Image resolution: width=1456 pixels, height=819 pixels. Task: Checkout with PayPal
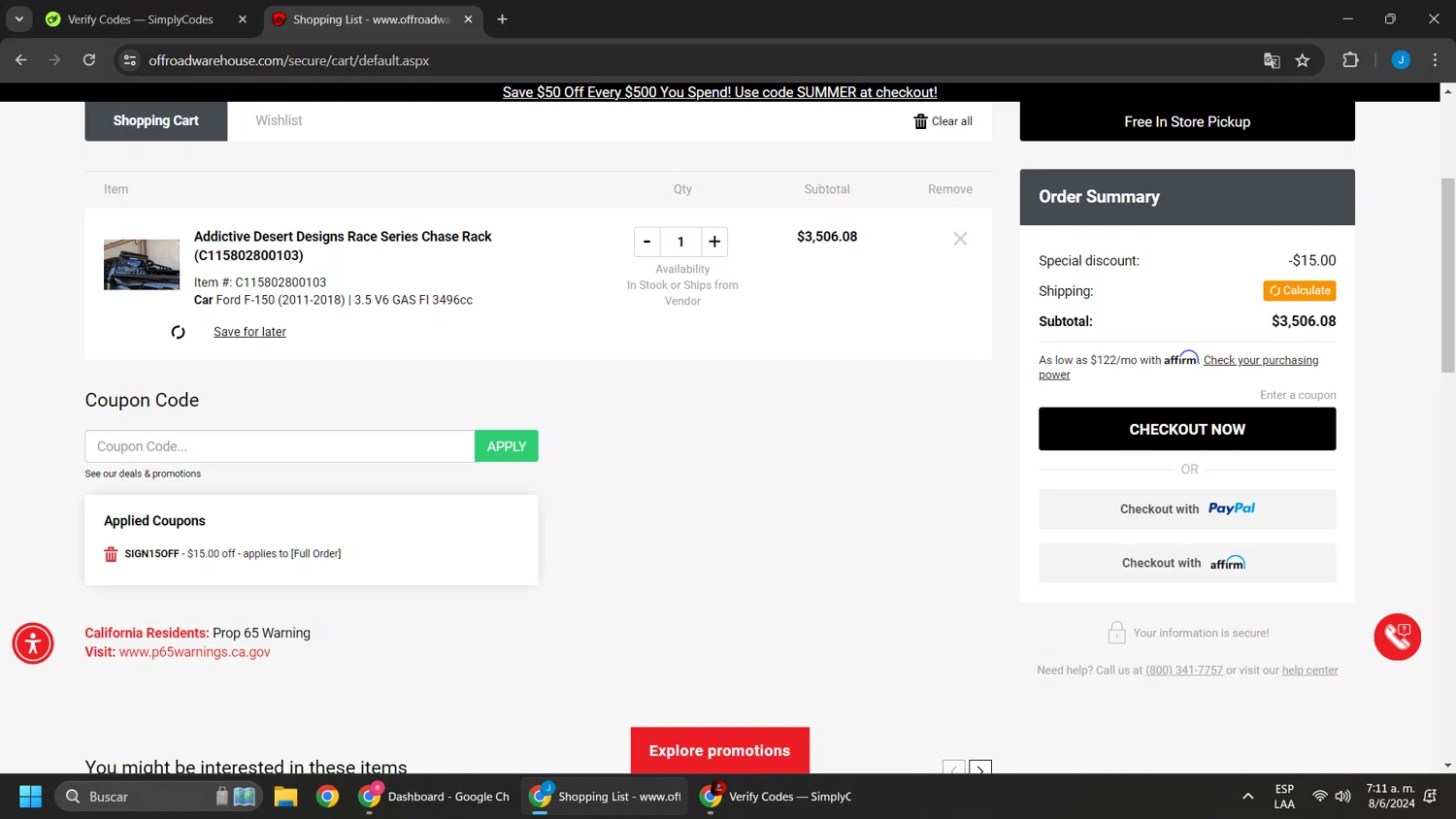1187,508
